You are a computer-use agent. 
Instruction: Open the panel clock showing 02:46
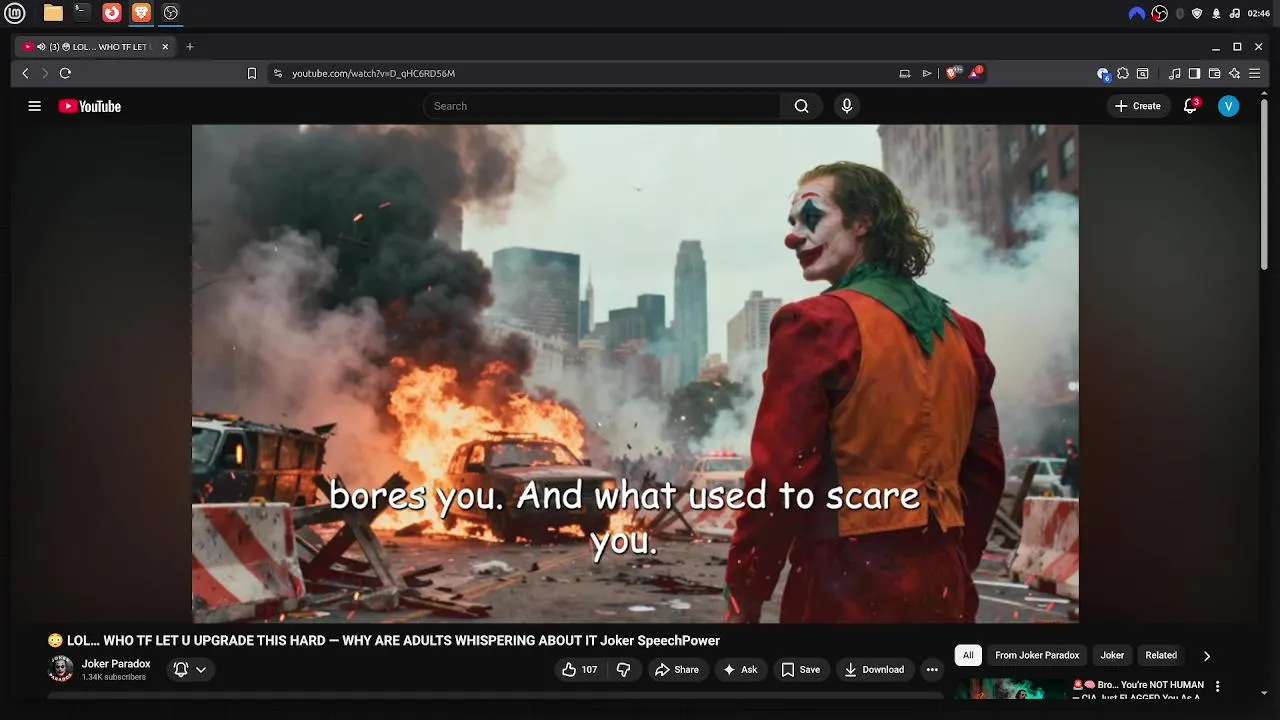click(x=1259, y=13)
